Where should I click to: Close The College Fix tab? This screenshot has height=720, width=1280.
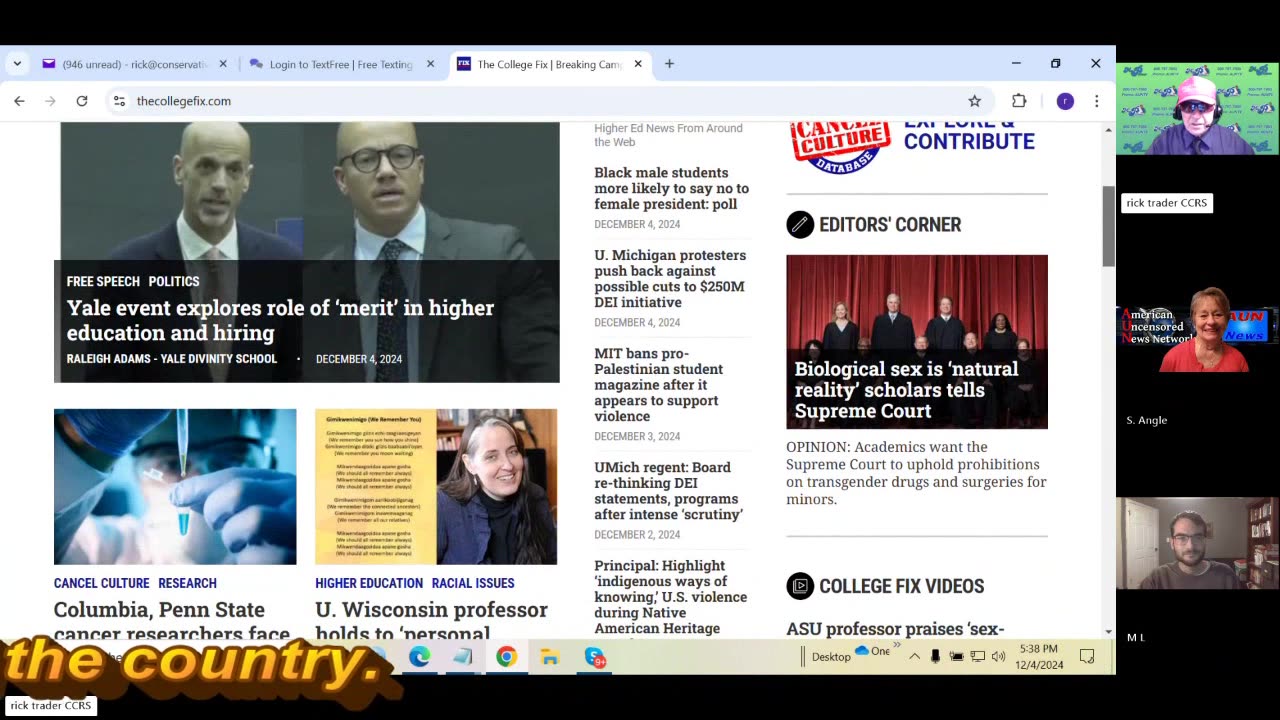[638, 64]
